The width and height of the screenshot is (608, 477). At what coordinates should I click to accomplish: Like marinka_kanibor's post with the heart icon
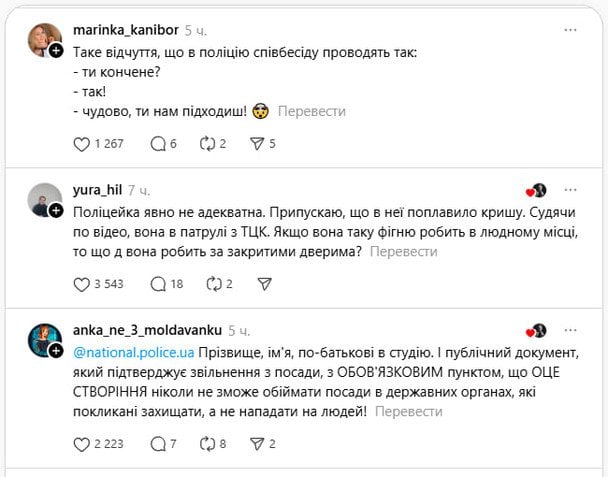pyautogui.click(x=82, y=144)
